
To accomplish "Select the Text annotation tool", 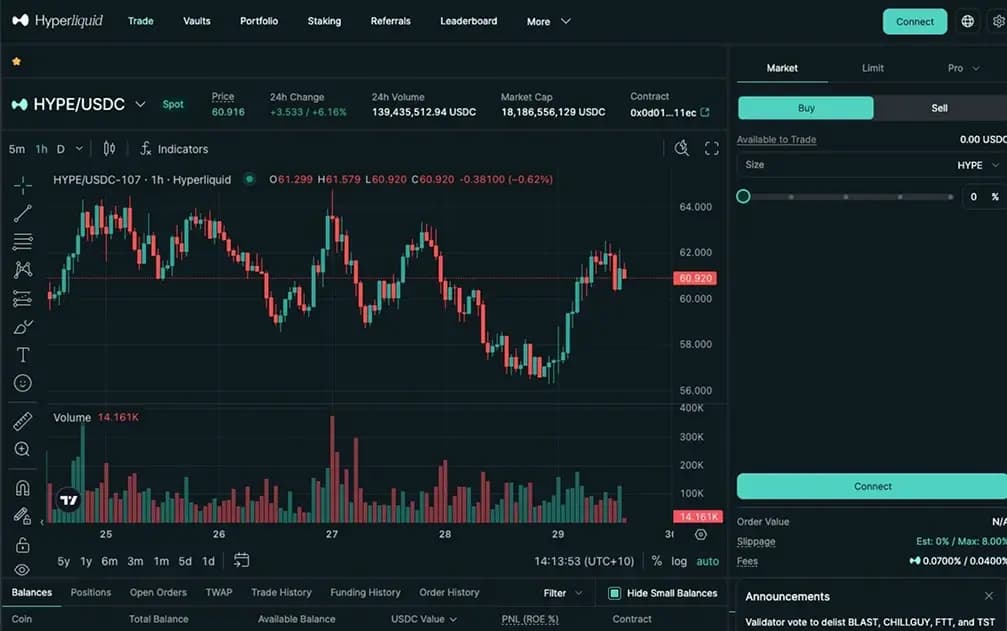I will click(x=22, y=355).
